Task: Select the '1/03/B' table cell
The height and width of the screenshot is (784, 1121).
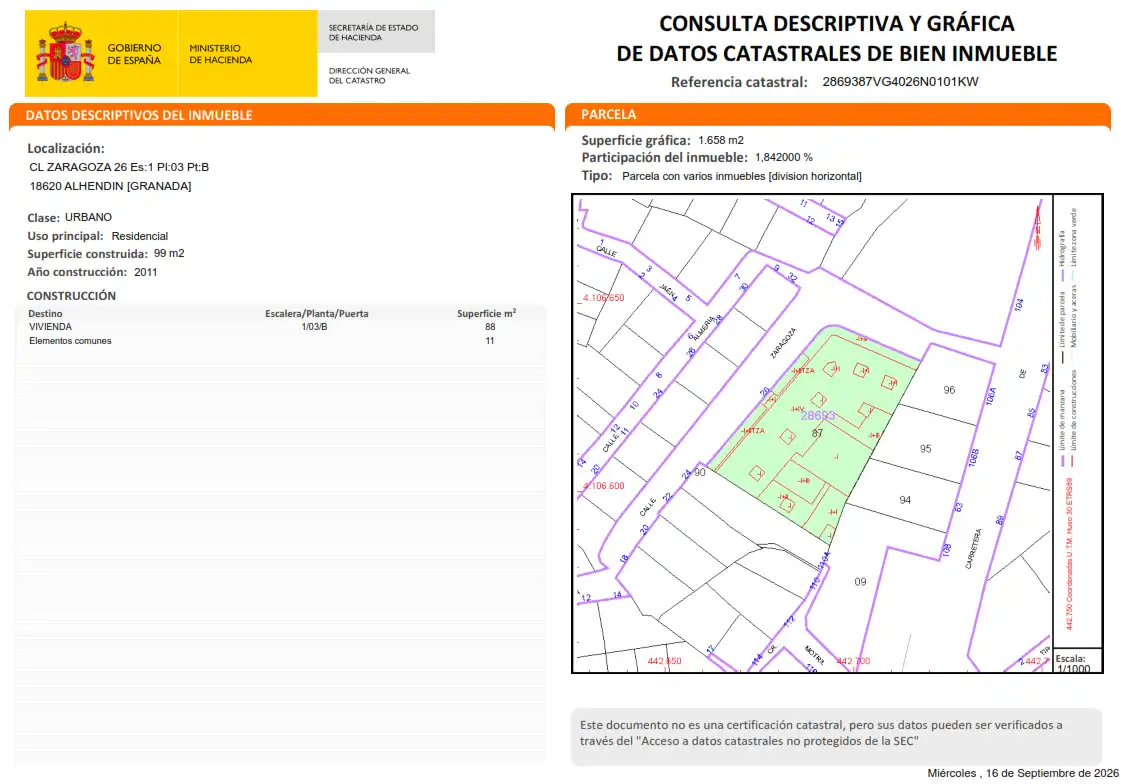Action: point(315,327)
